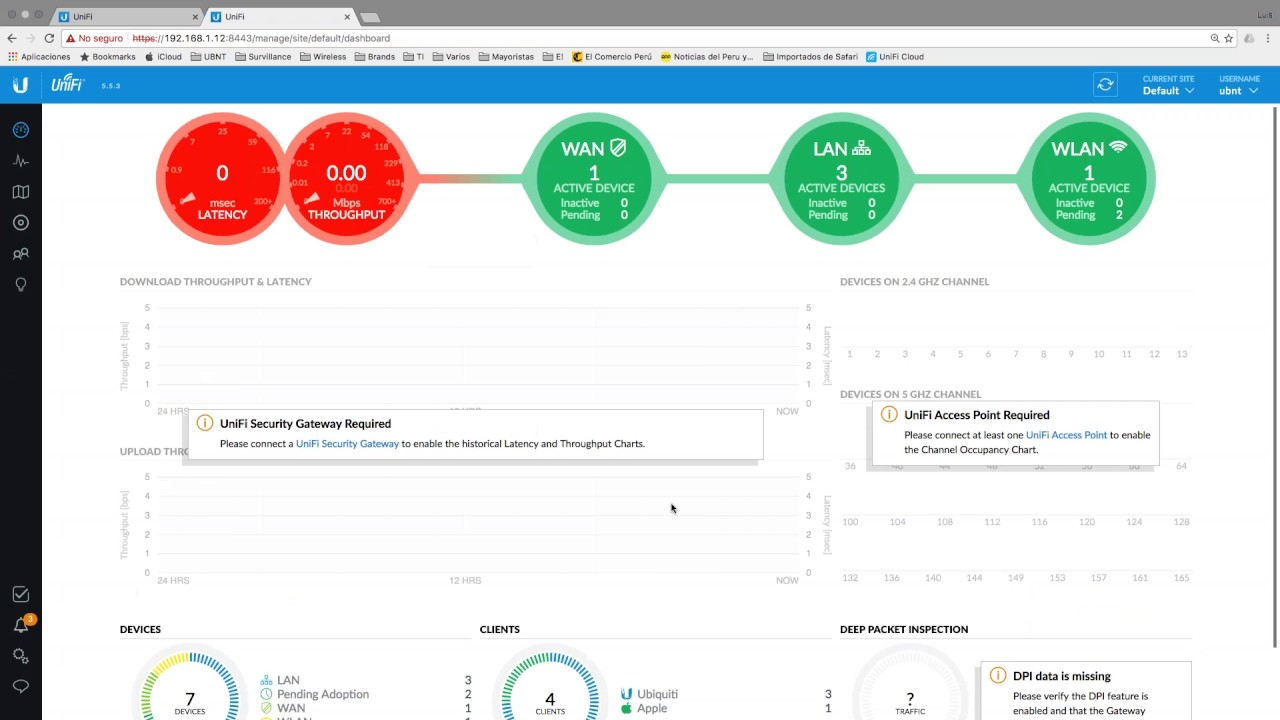Open a new browser tab
This screenshot has width=1280, height=720.
[x=370, y=17]
